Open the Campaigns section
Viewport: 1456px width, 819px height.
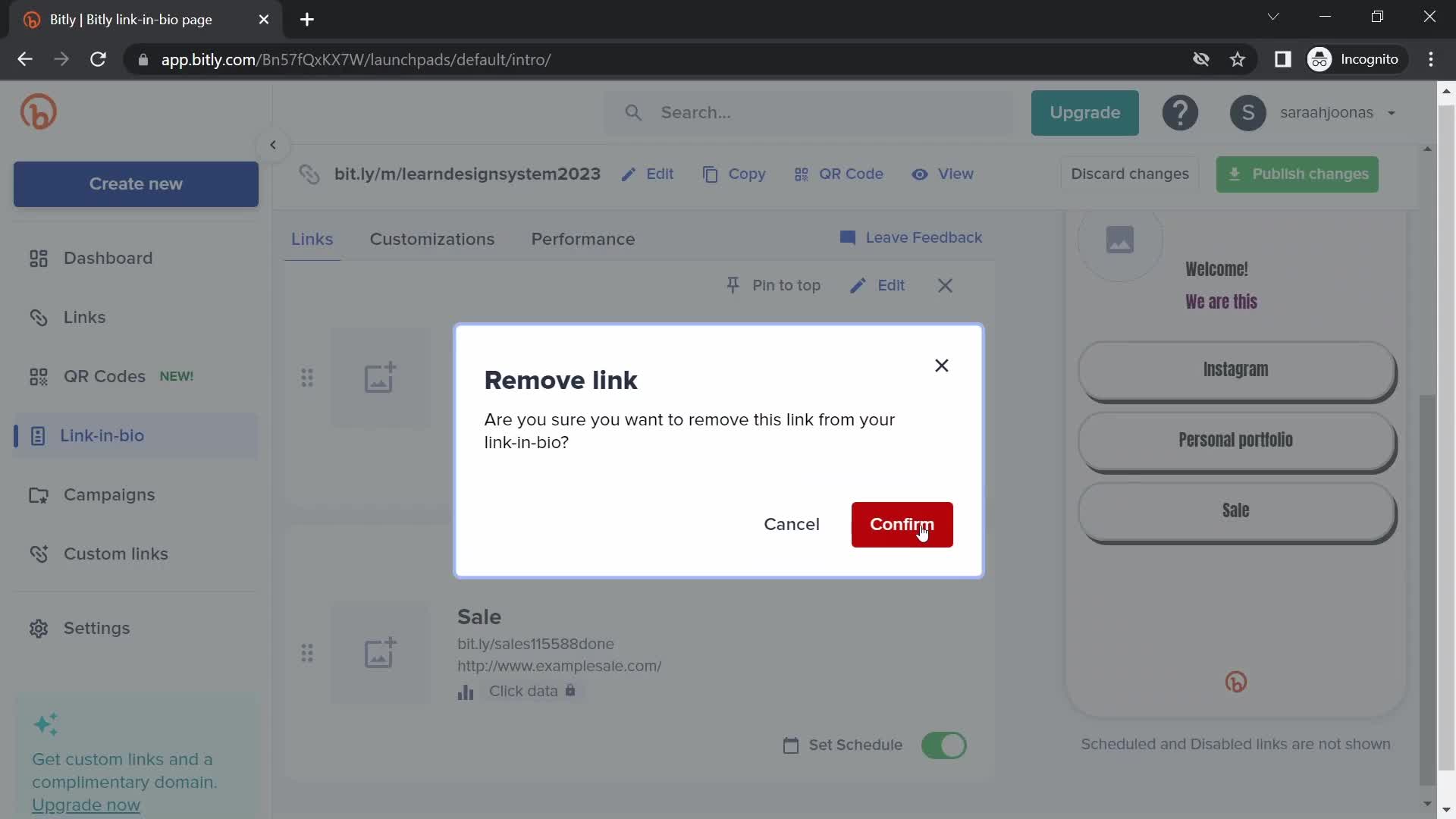point(109,494)
